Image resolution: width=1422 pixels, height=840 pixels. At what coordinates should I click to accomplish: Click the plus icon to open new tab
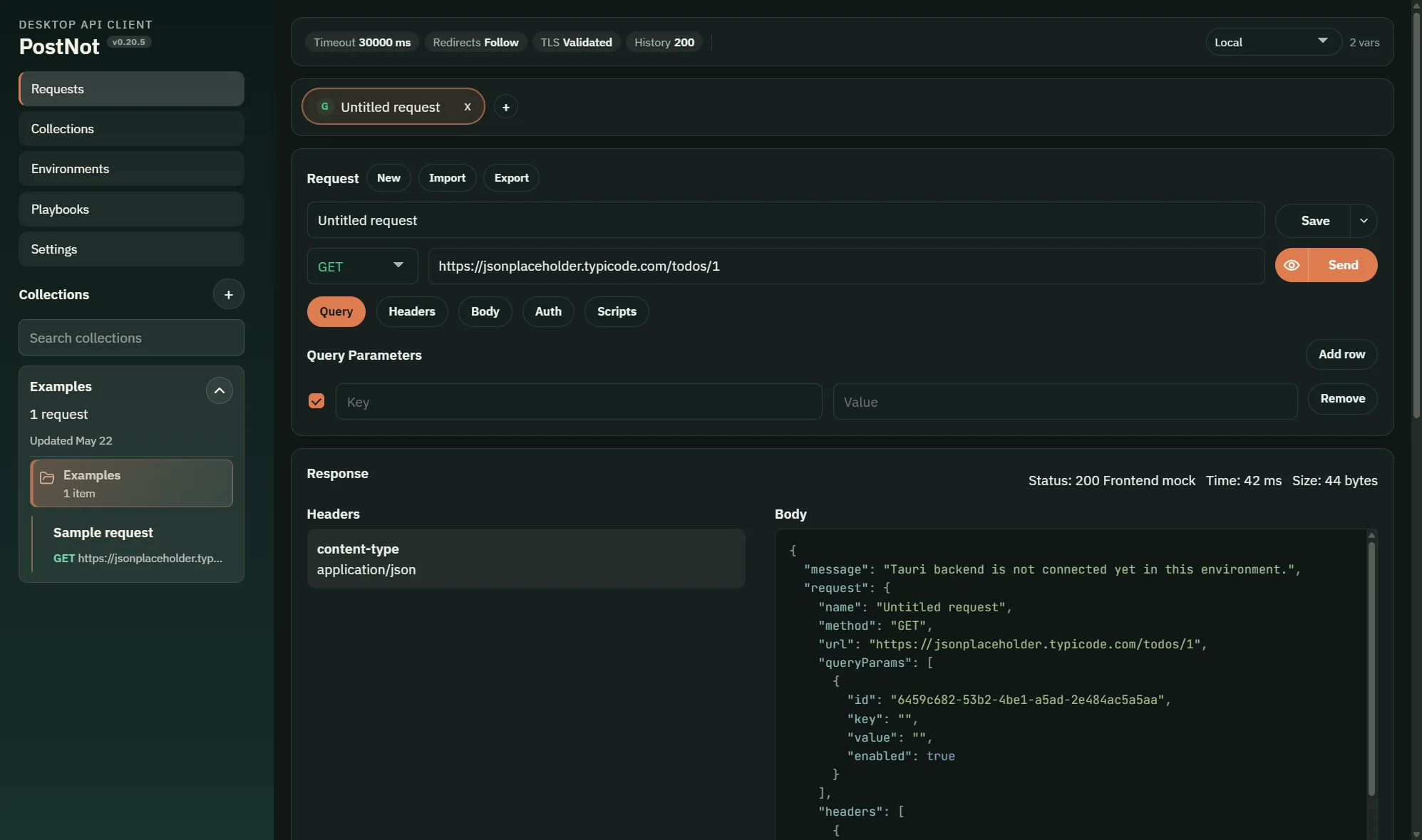[x=506, y=107]
